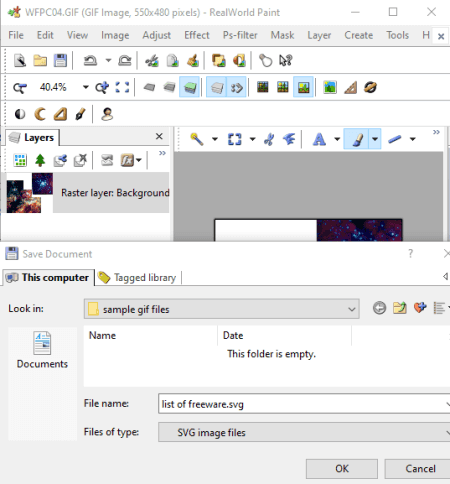This screenshot has height=484, width=450.
Task: Open the Adjust menu
Action: (x=157, y=35)
